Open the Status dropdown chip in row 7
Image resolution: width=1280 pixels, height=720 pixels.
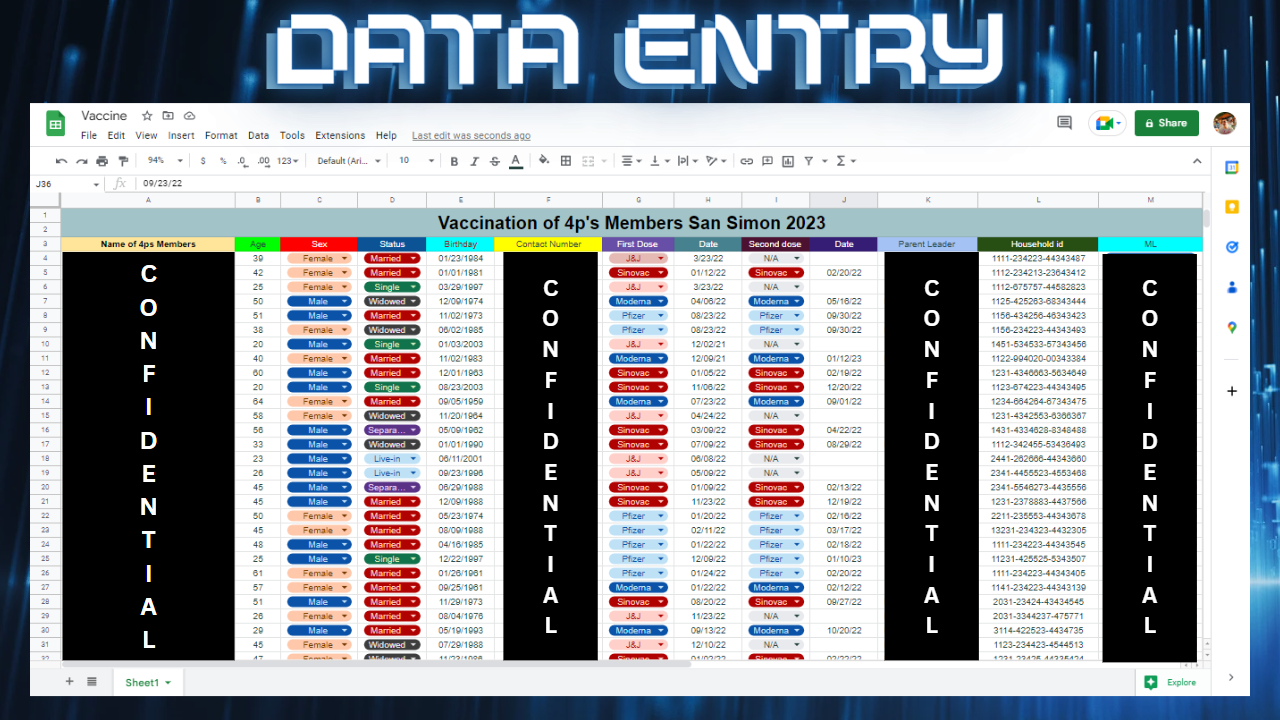(x=392, y=301)
